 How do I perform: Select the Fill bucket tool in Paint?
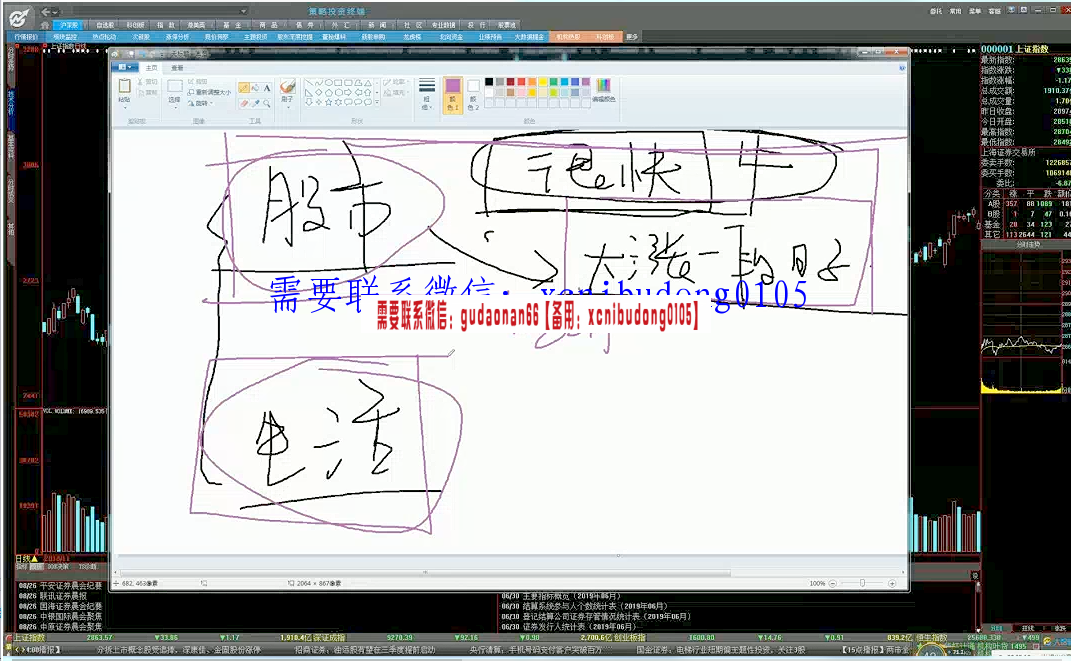[255, 88]
